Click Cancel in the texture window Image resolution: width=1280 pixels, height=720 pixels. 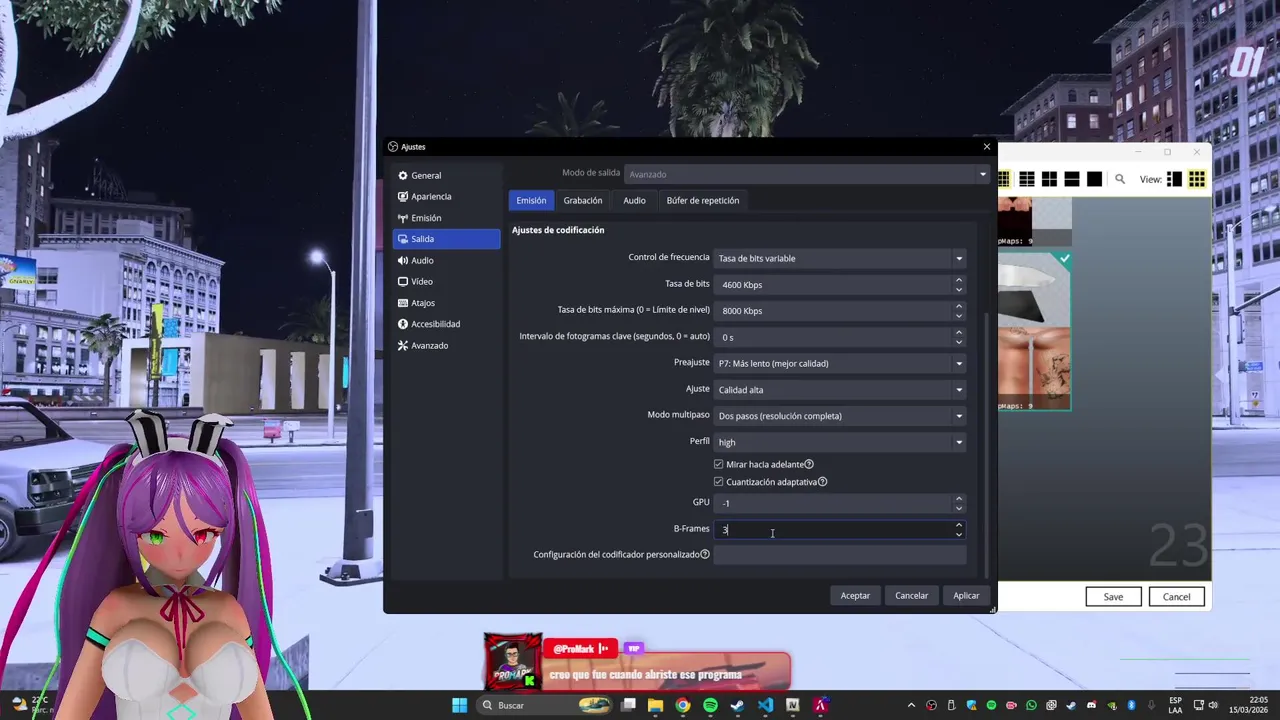click(x=1176, y=597)
